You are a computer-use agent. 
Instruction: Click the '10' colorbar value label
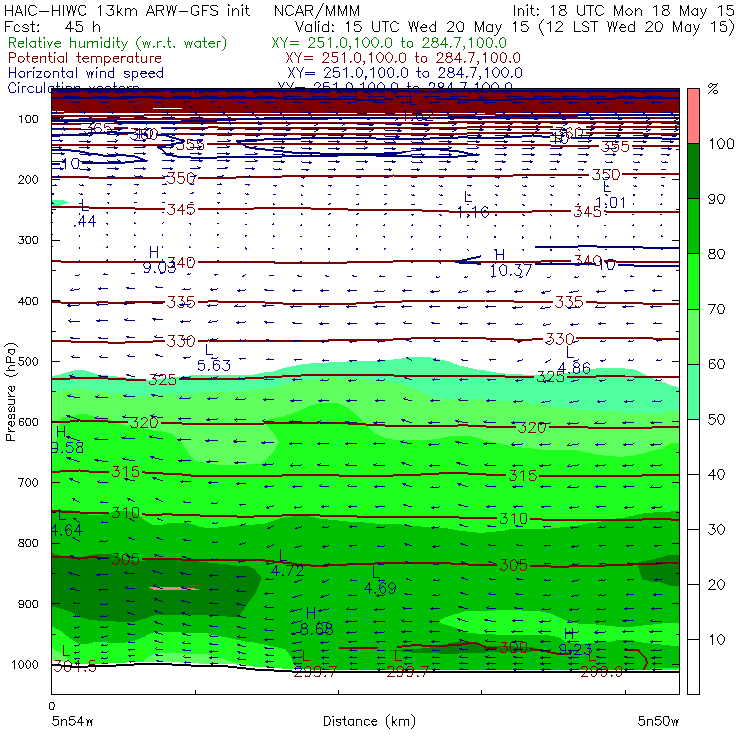click(x=716, y=640)
